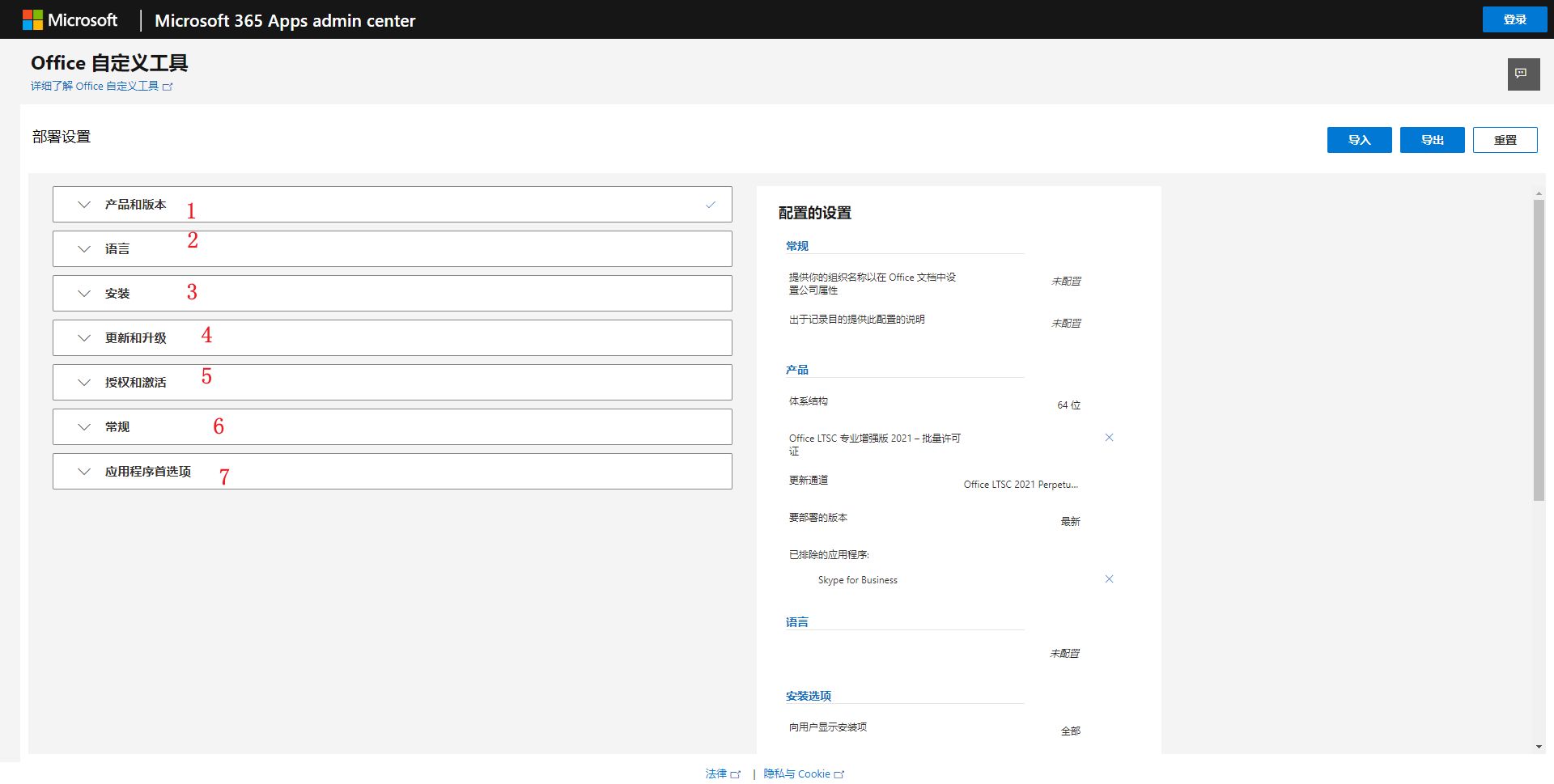1554x784 pixels.
Task: Click the 产品 heading in configured settings
Action: (x=797, y=370)
